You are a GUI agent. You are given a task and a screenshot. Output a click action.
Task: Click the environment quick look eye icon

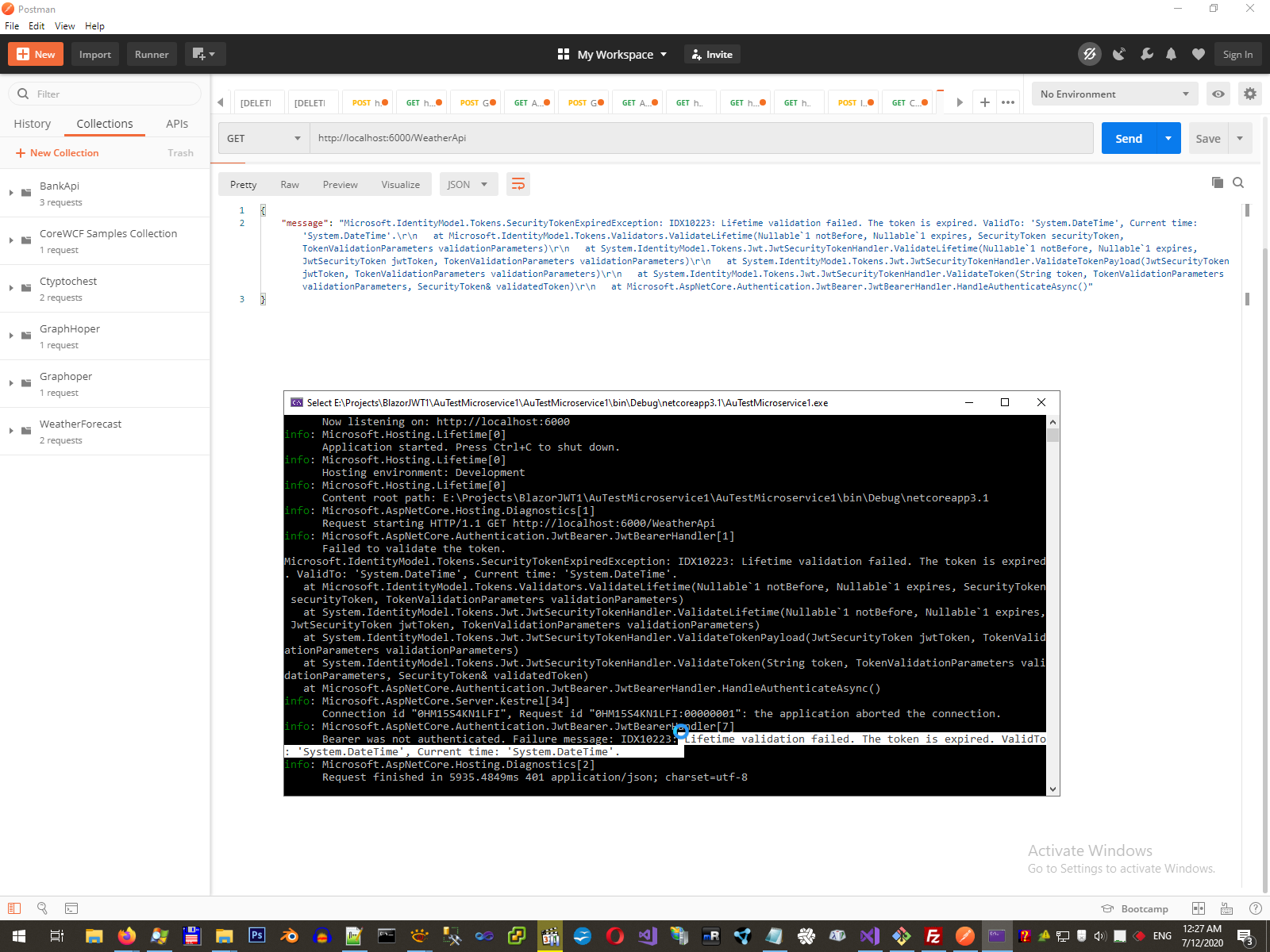coord(1218,94)
